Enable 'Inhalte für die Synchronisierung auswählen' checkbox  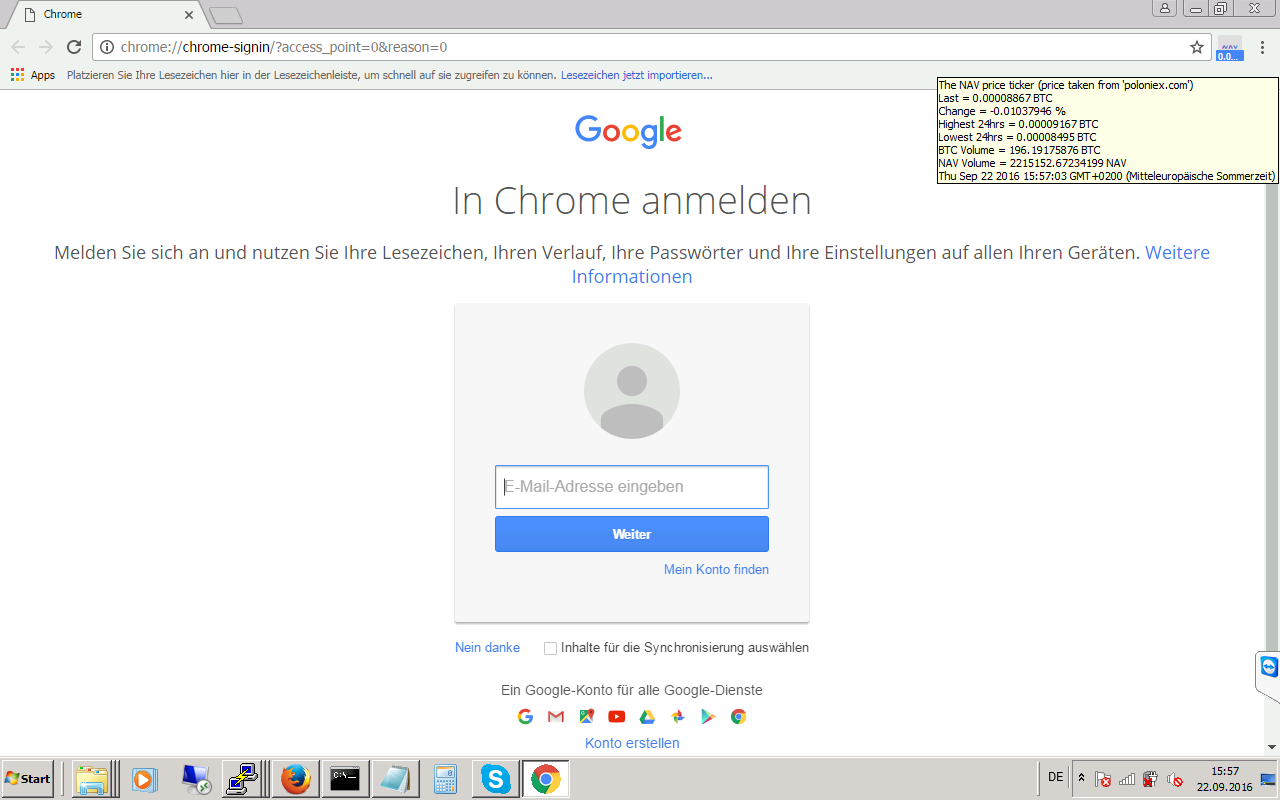point(550,648)
